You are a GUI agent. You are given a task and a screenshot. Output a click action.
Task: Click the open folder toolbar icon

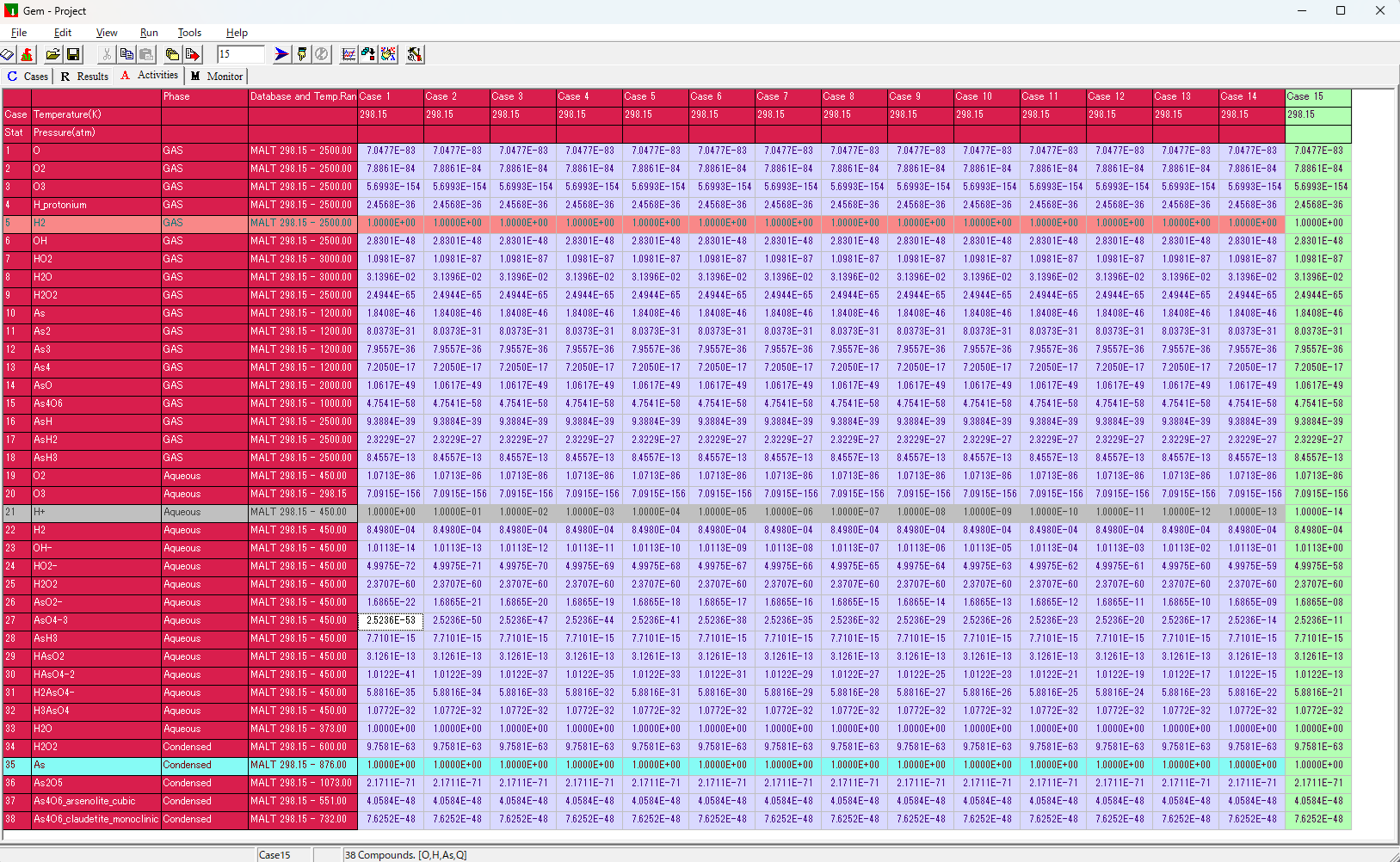click(x=52, y=54)
